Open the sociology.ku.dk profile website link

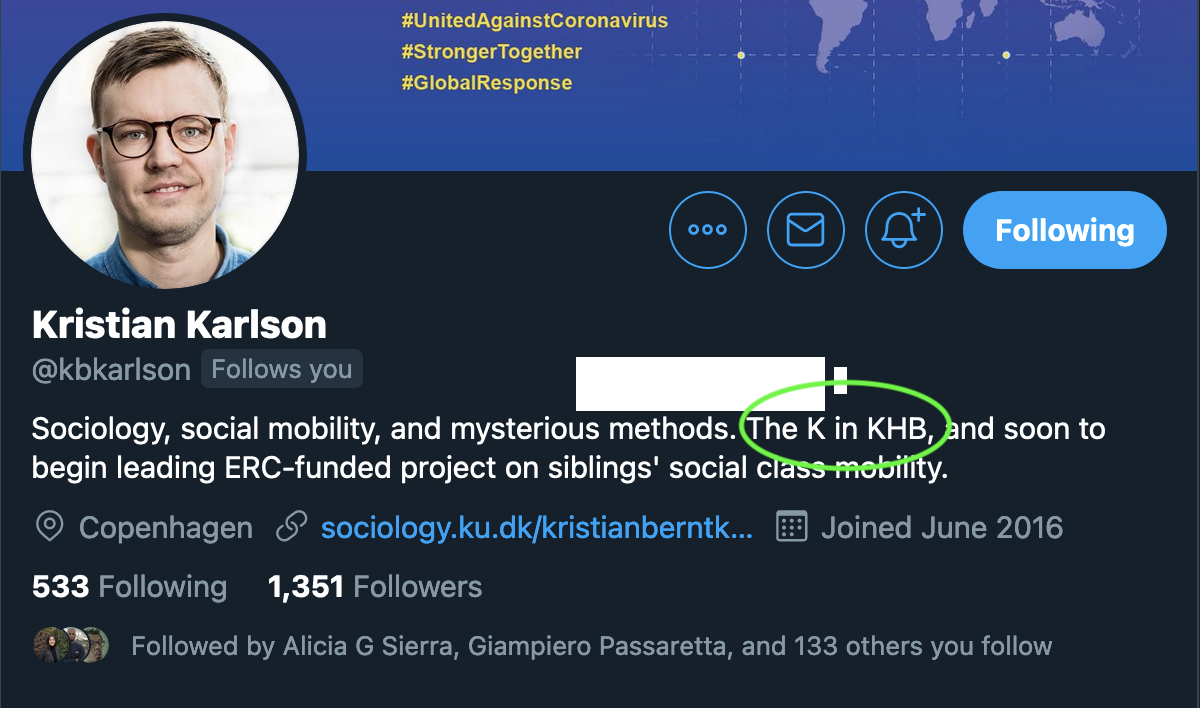[x=537, y=527]
